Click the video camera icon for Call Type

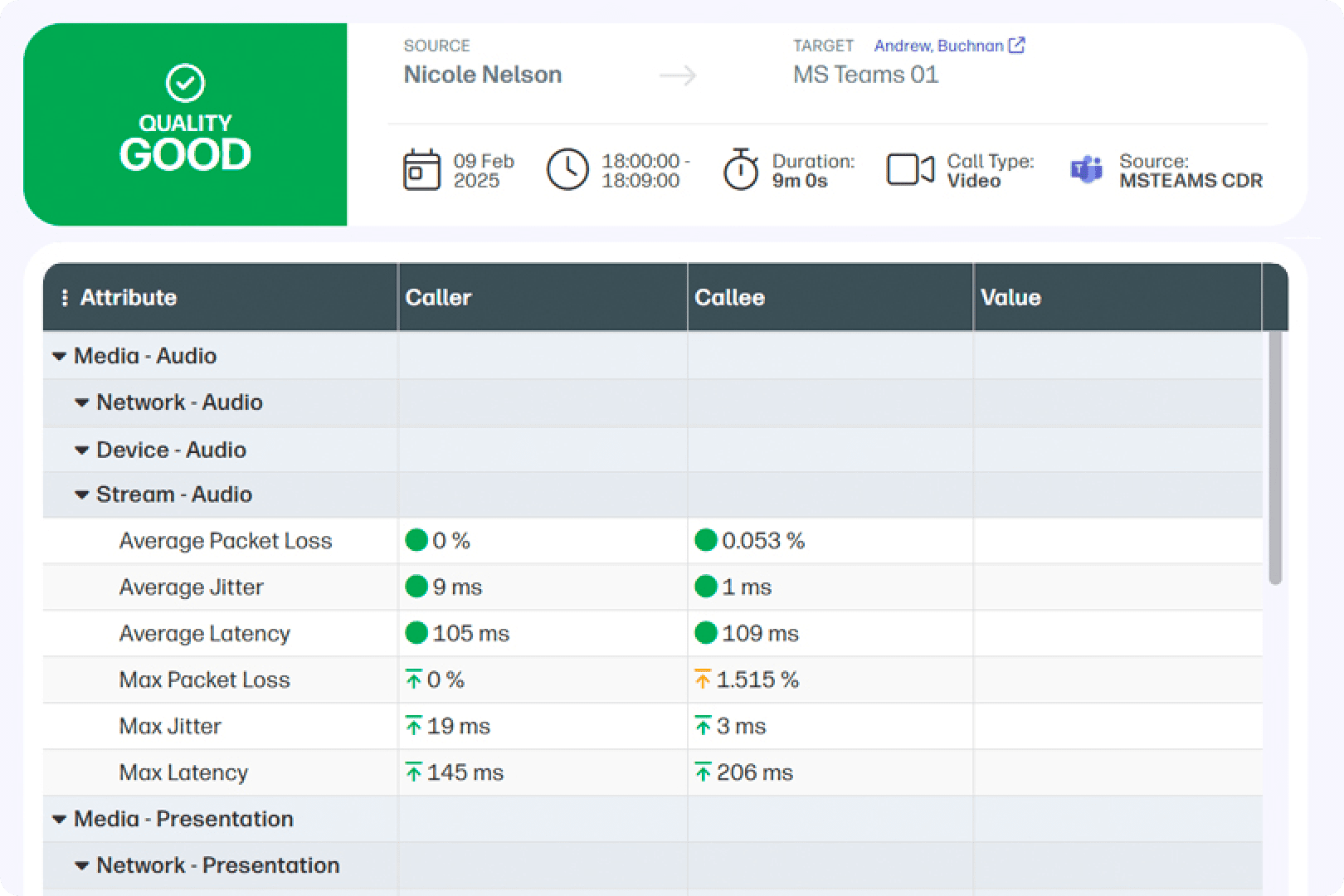point(910,170)
